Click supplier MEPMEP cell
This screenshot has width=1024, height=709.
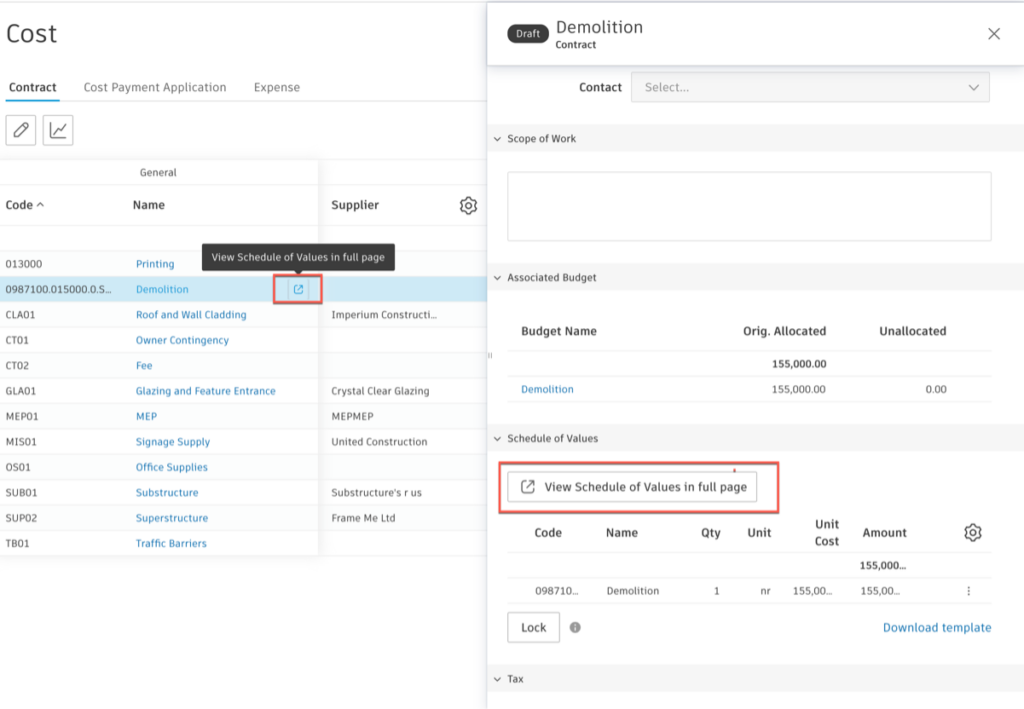click(352, 417)
